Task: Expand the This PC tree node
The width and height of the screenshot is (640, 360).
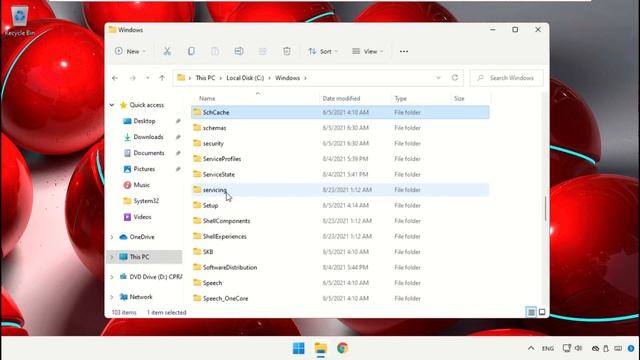Action: (x=112, y=257)
